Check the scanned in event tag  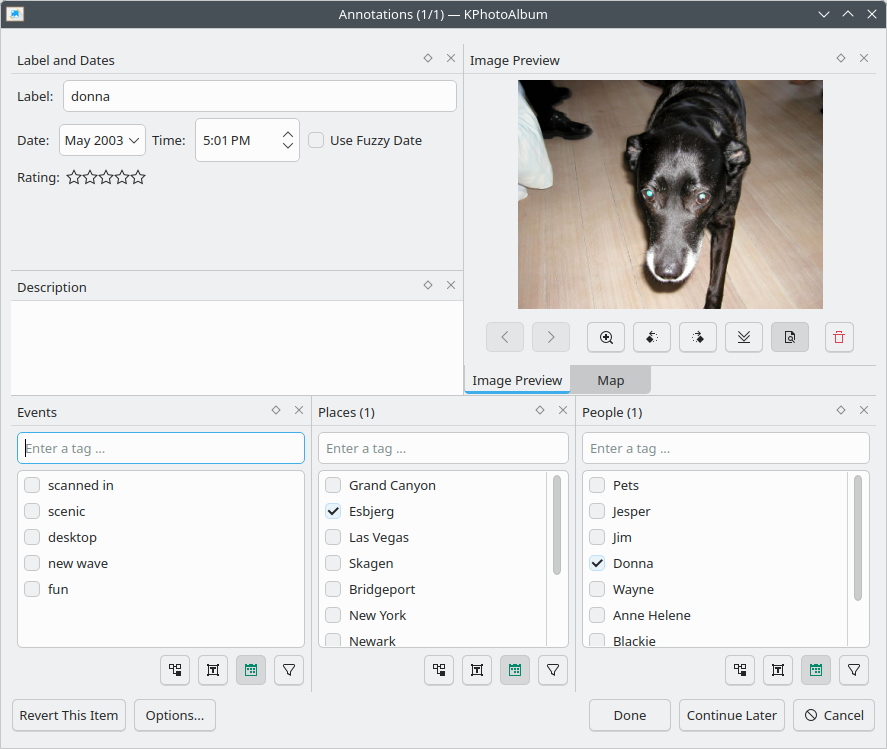click(x=32, y=485)
